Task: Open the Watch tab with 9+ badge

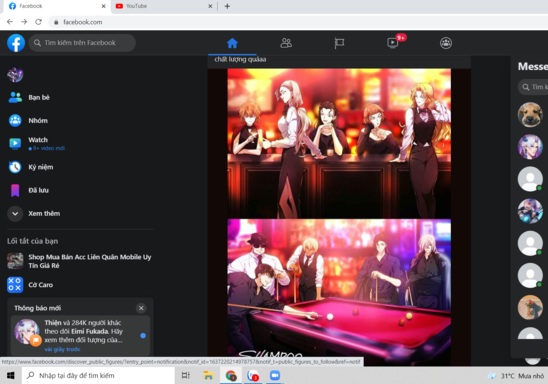Action: point(393,43)
